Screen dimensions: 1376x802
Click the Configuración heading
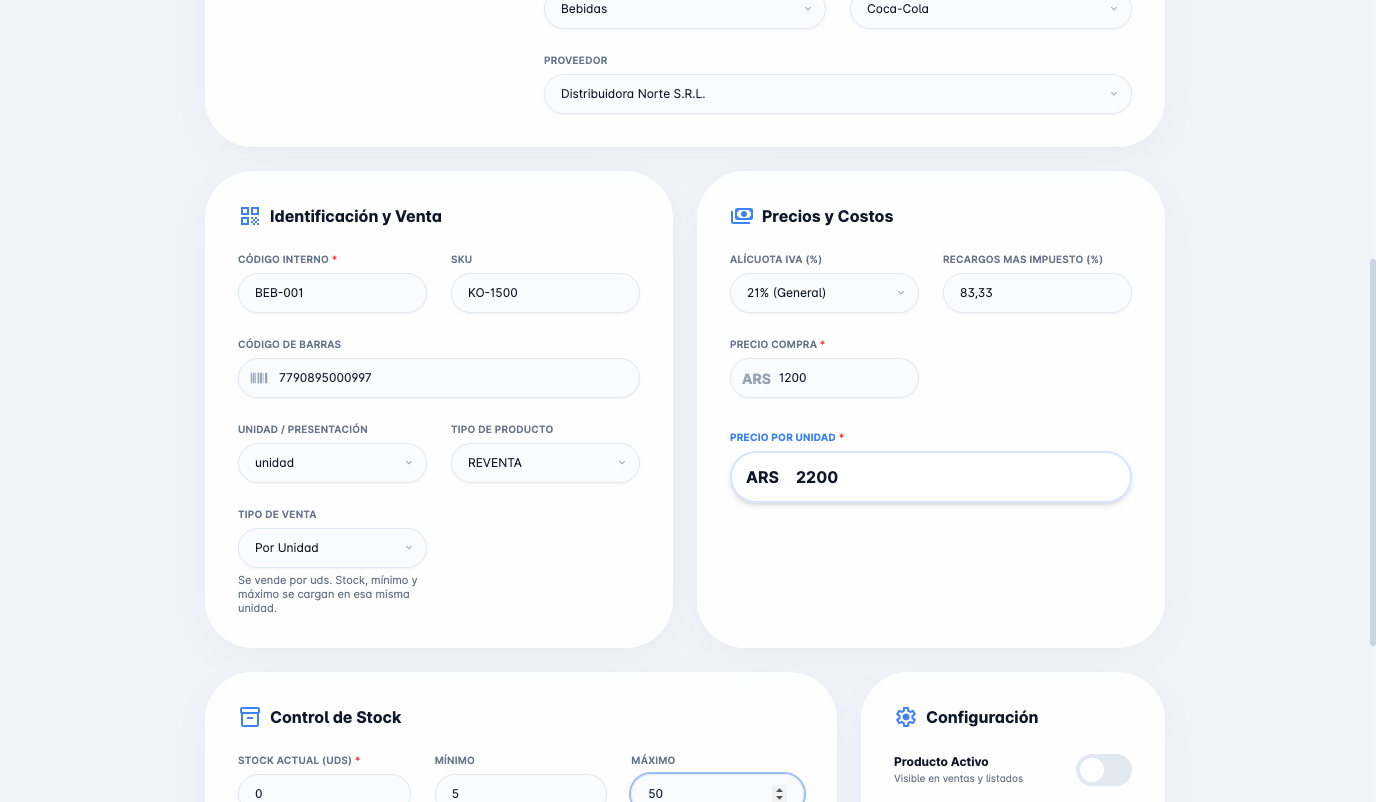tap(982, 717)
